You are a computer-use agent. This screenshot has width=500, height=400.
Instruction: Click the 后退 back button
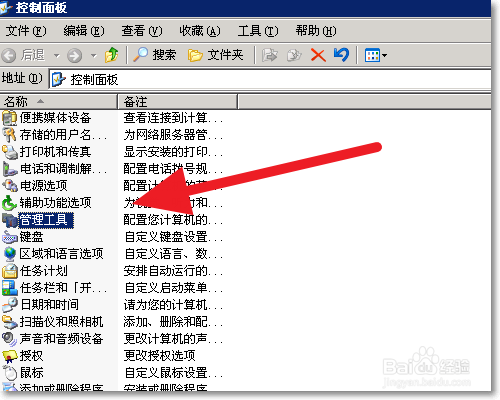pyautogui.click(x=23, y=55)
